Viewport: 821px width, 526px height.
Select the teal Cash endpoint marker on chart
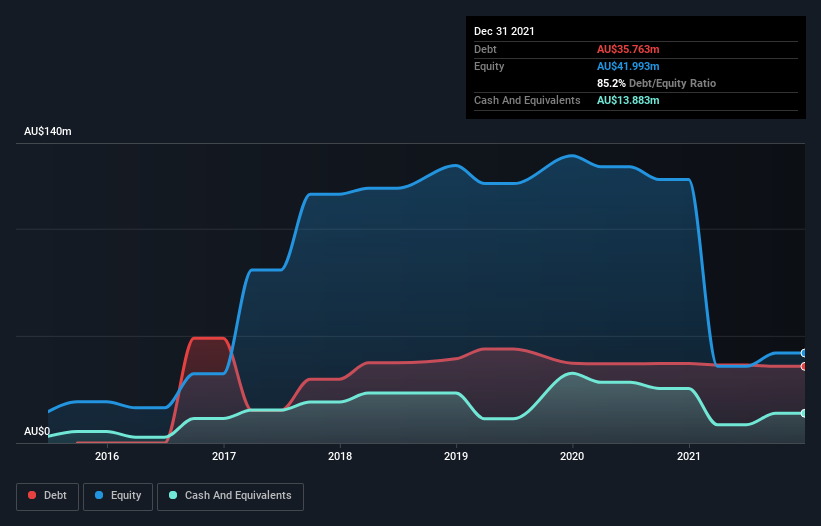804,413
